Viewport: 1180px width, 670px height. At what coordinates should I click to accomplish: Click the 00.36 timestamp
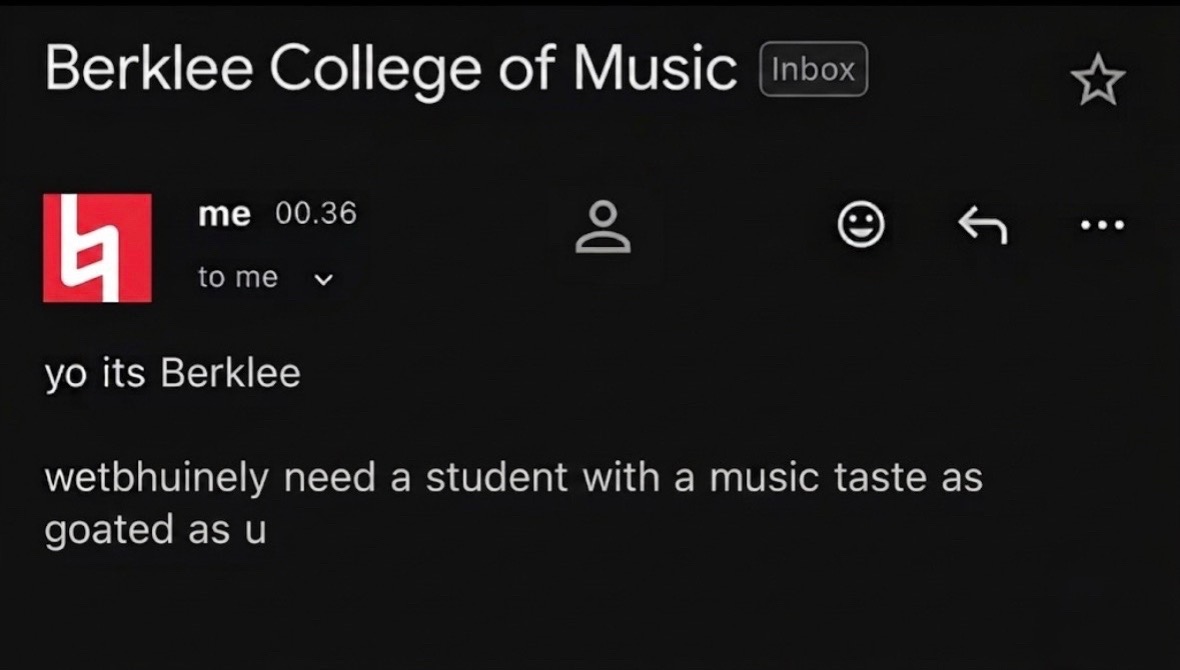316,213
